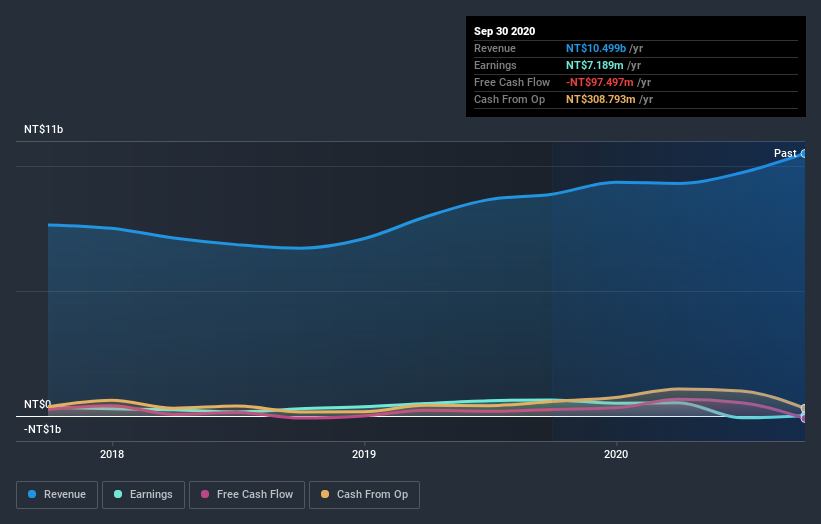Click the Revenue row label in tooltip
This screenshot has width=821, height=524.
(495, 48)
